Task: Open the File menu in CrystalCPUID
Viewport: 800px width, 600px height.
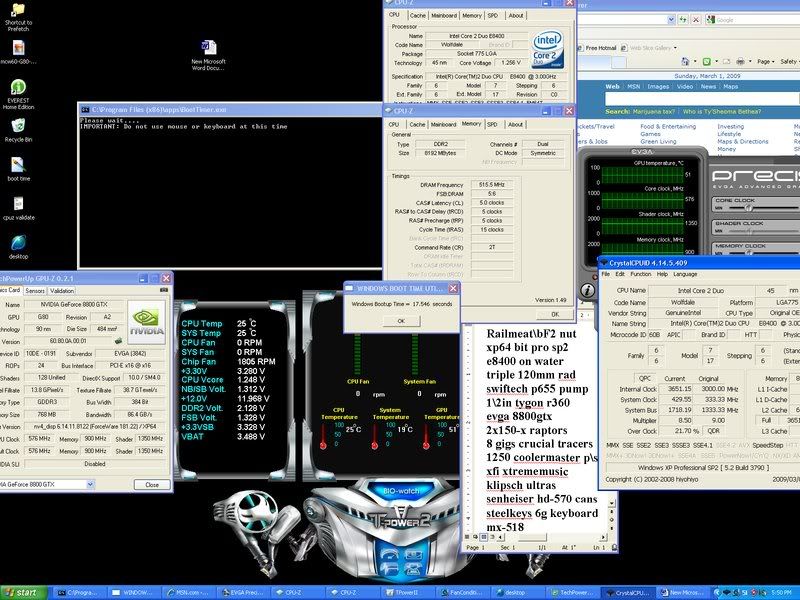Action: click(x=606, y=274)
